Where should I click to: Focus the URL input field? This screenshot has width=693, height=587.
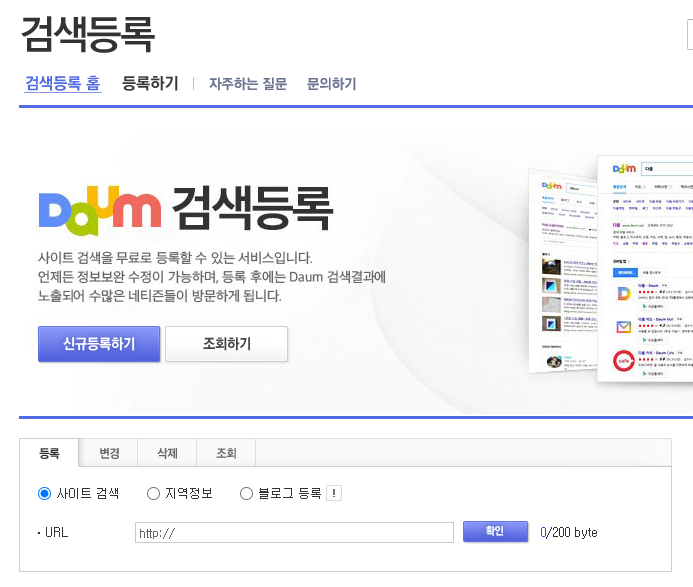tap(294, 533)
